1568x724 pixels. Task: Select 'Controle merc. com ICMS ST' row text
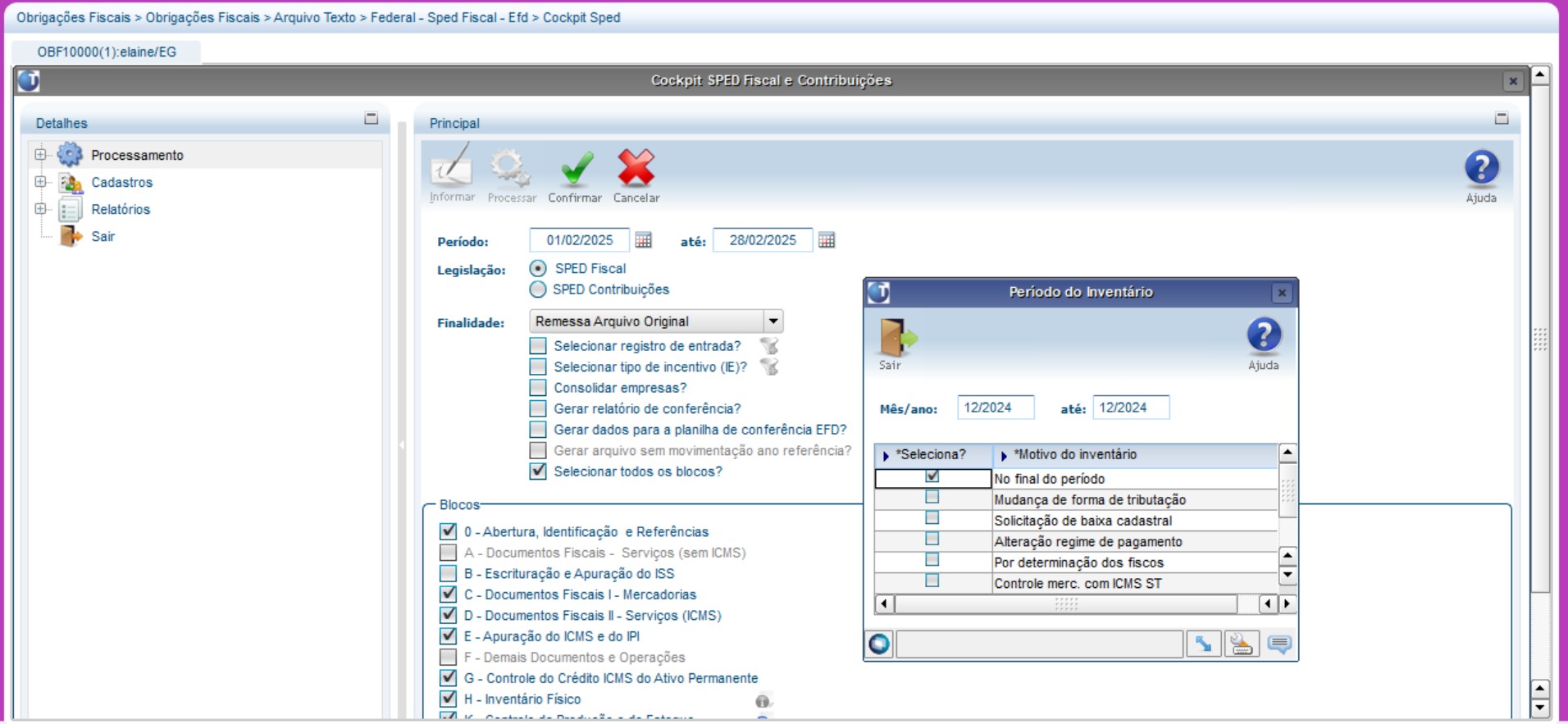pyautogui.click(x=1078, y=584)
